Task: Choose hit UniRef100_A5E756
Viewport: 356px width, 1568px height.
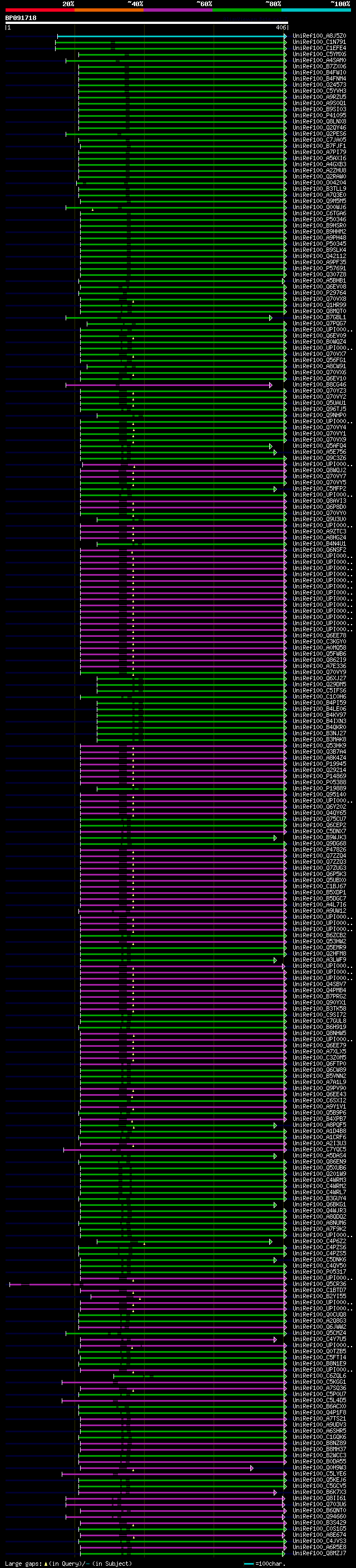Action: click(319, 452)
